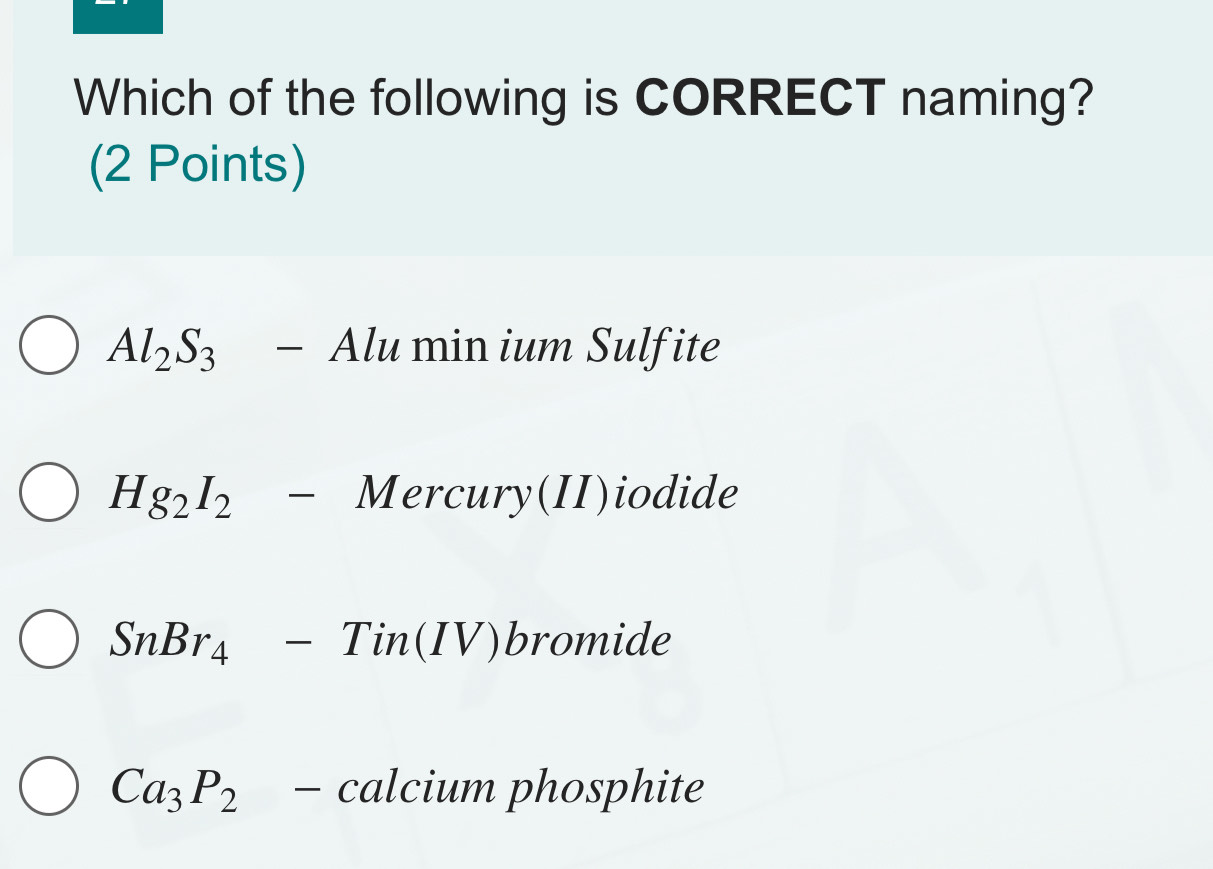Pick the Ca3P2 calcium phosphite option
This screenshot has width=1213, height=869.
pos(48,787)
